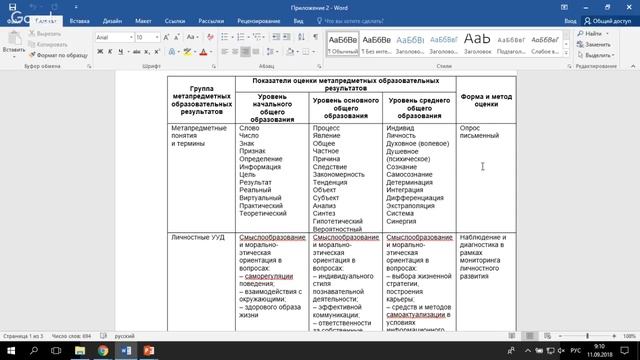Apply the red font color

(x=203, y=52)
